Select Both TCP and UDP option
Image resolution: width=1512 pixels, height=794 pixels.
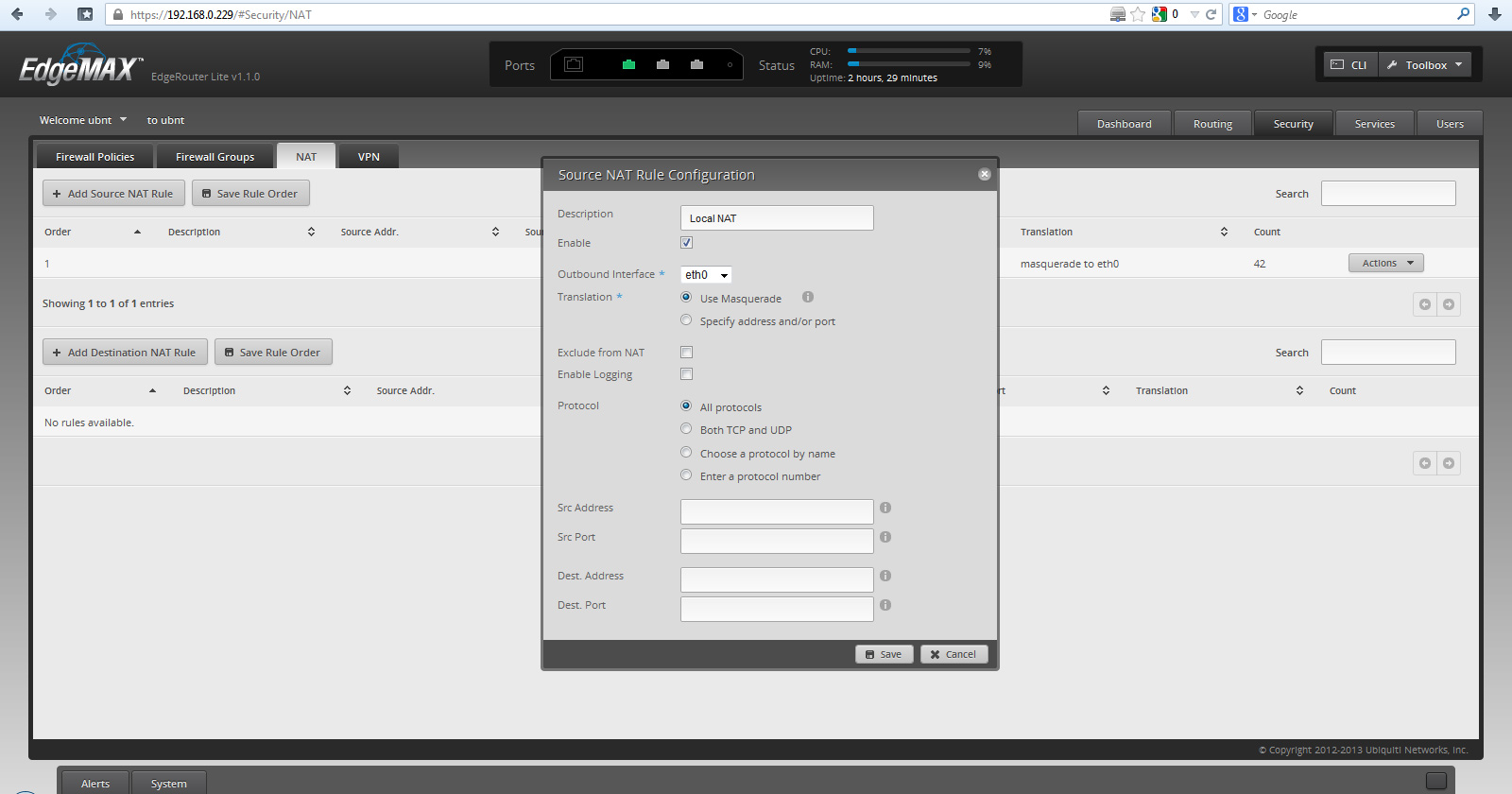pyautogui.click(x=687, y=428)
